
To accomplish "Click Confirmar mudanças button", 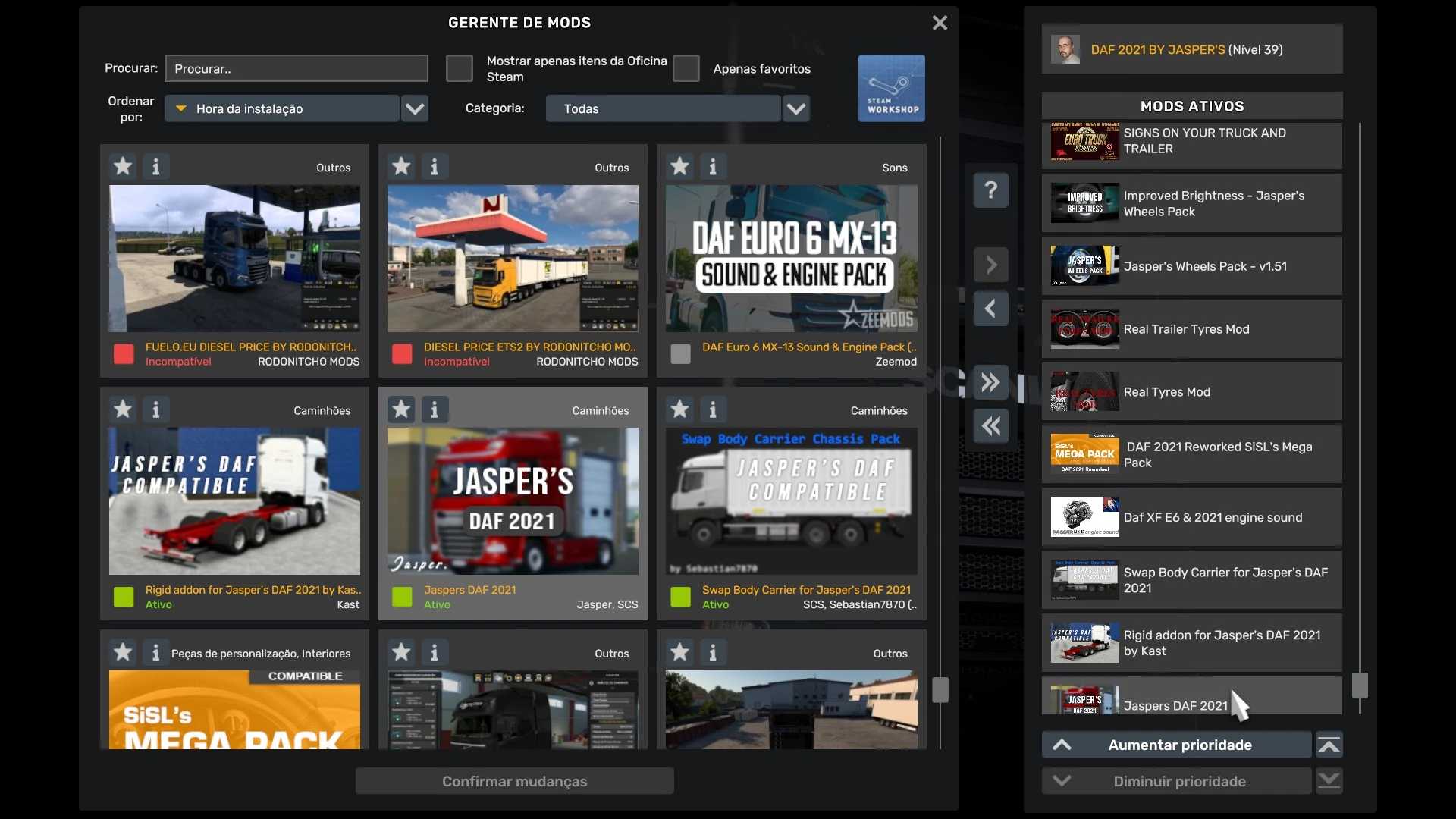I will [x=515, y=781].
